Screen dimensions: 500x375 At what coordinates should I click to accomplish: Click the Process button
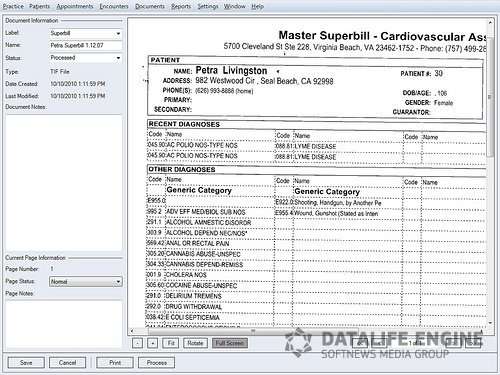point(157,363)
